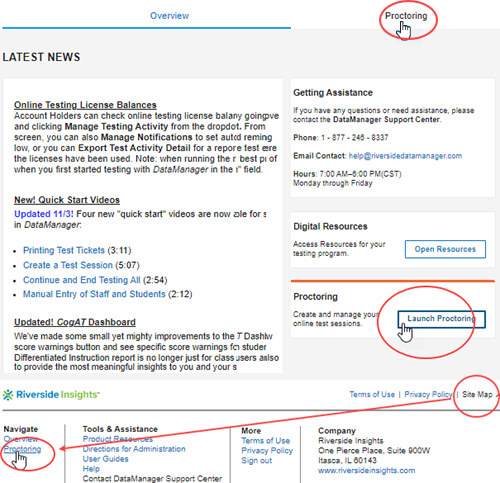Switch to the Overview tab
The height and width of the screenshot is (483, 500).
169,16
